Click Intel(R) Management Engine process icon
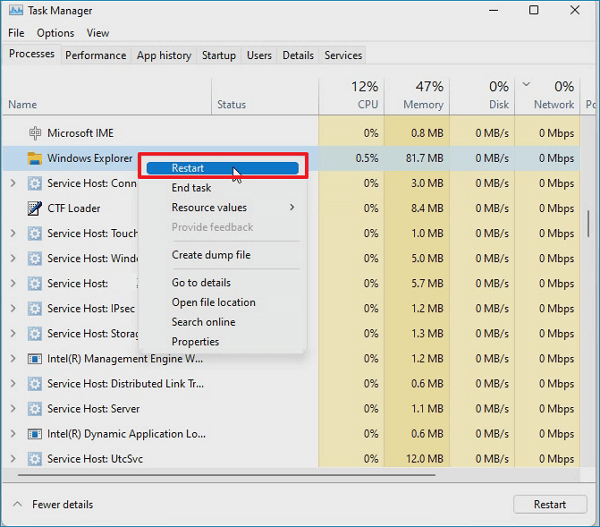600x527 pixels. [x=35, y=359]
